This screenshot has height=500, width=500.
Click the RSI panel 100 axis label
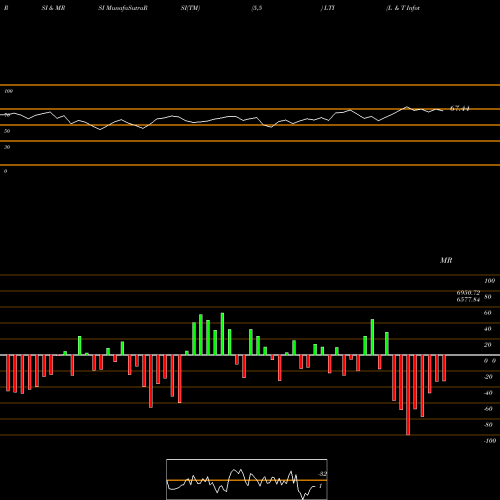click(8, 91)
